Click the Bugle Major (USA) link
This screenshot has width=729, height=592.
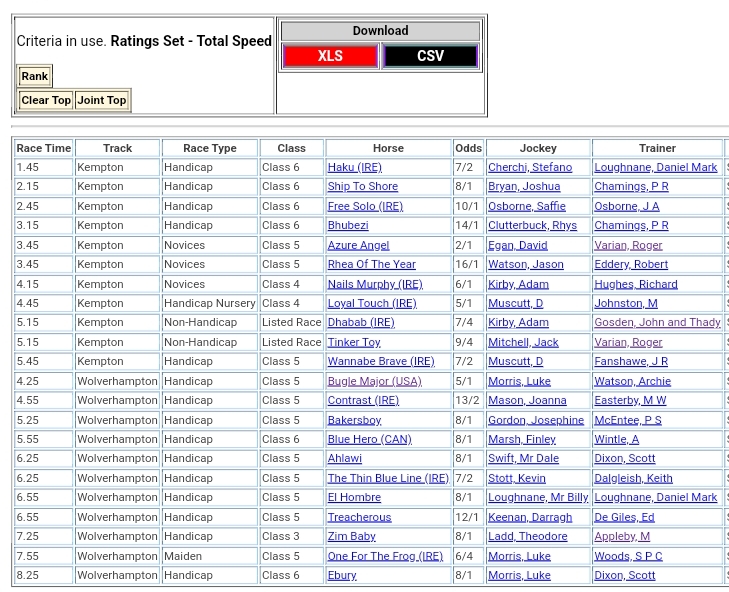click(374, 381)
